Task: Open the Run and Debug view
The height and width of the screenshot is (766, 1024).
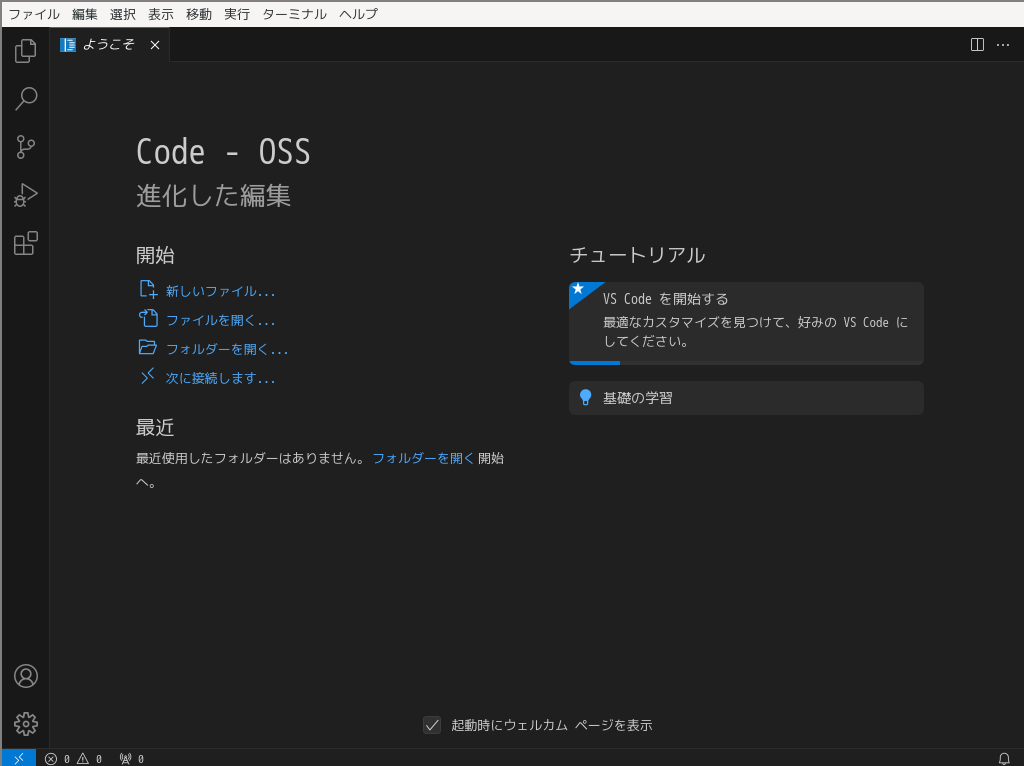Action: 25,195
